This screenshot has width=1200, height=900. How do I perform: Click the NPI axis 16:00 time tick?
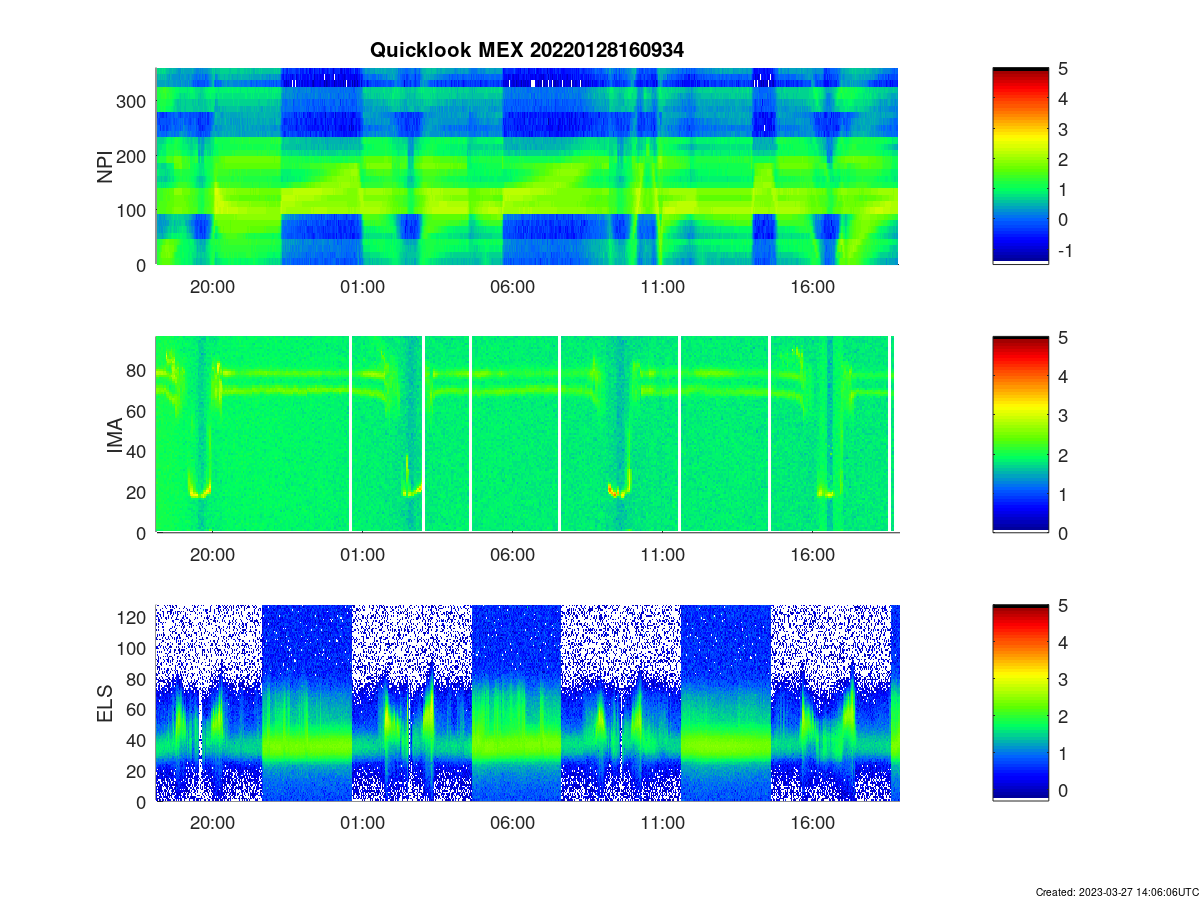[812, 286]
